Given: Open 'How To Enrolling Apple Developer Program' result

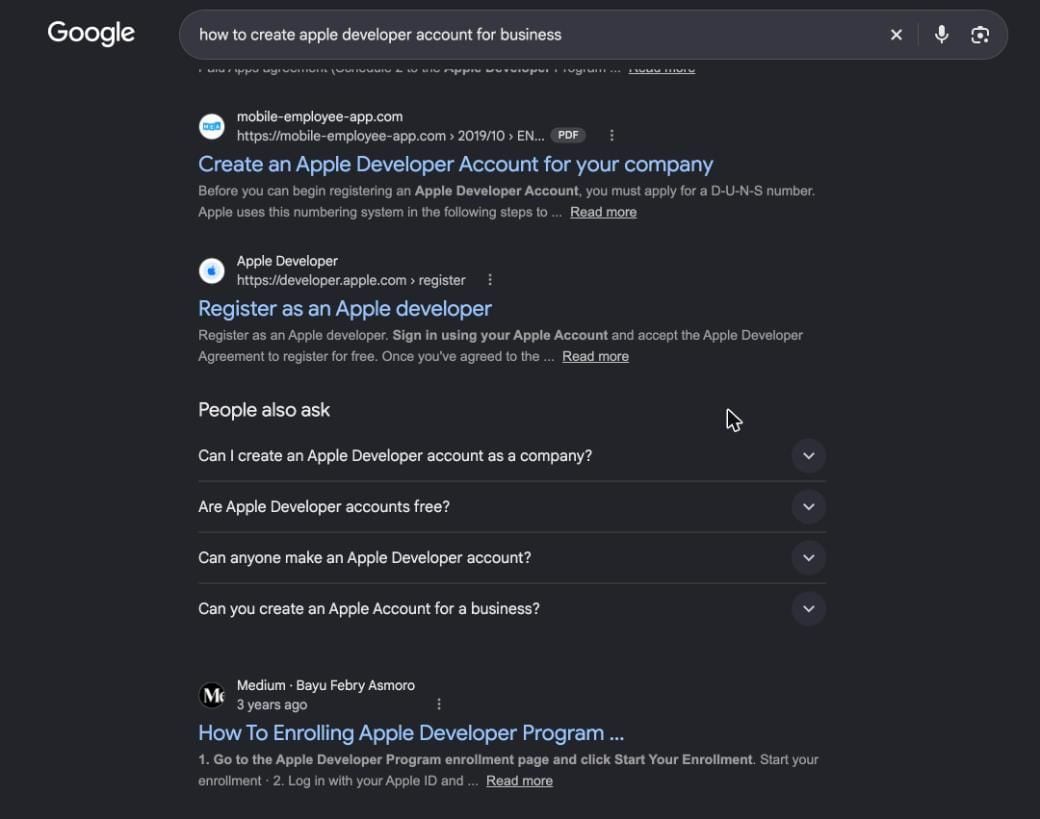Looking at the screenshot, I should pyautogui.click(x=411, y=733).
